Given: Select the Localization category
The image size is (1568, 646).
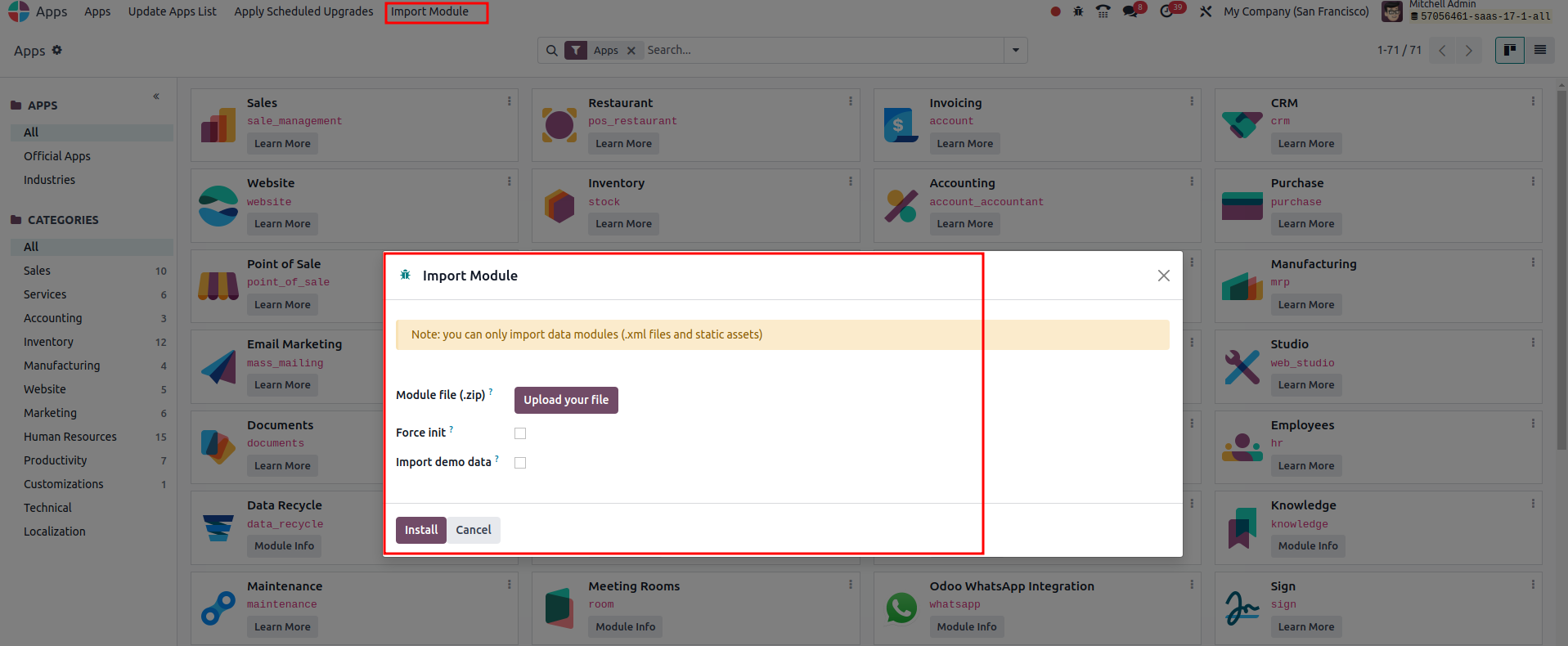Looking at the screenshot, I should pyautogui.click(x=55, y=532).
